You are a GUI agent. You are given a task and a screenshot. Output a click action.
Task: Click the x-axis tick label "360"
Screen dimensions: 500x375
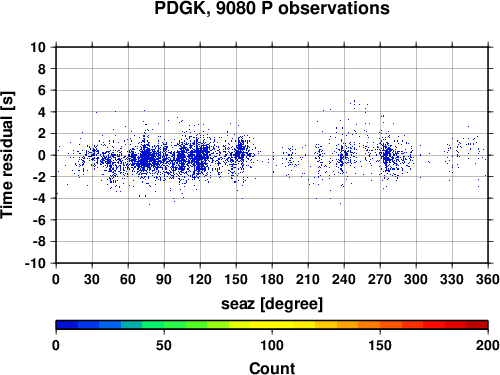tap(488, 279)
